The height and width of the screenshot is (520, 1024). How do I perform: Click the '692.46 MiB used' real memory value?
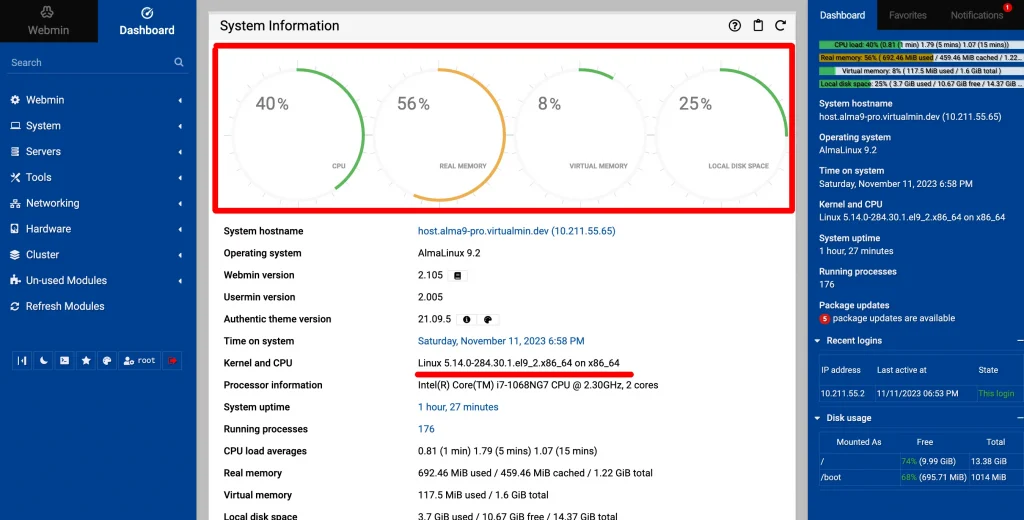(x=453, y=473)
